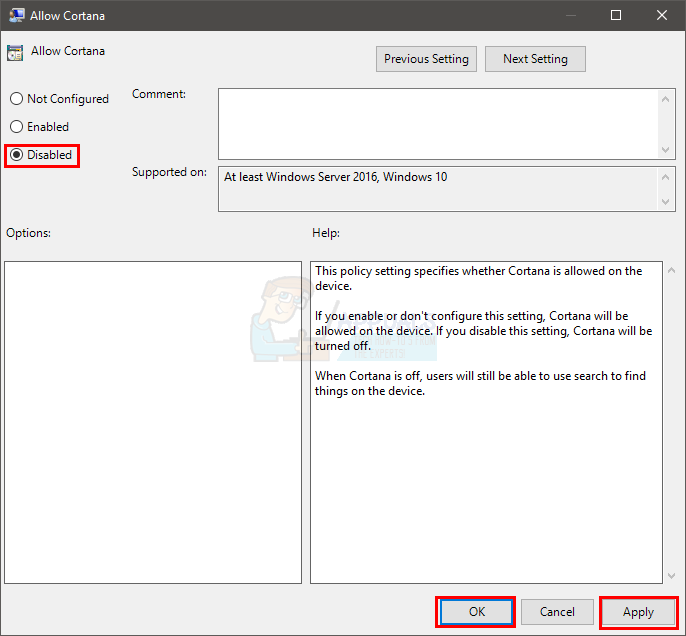This screenshot has height=636, width=686.
Task: Select the Not Configured radio button
Action: coord(59,99)
